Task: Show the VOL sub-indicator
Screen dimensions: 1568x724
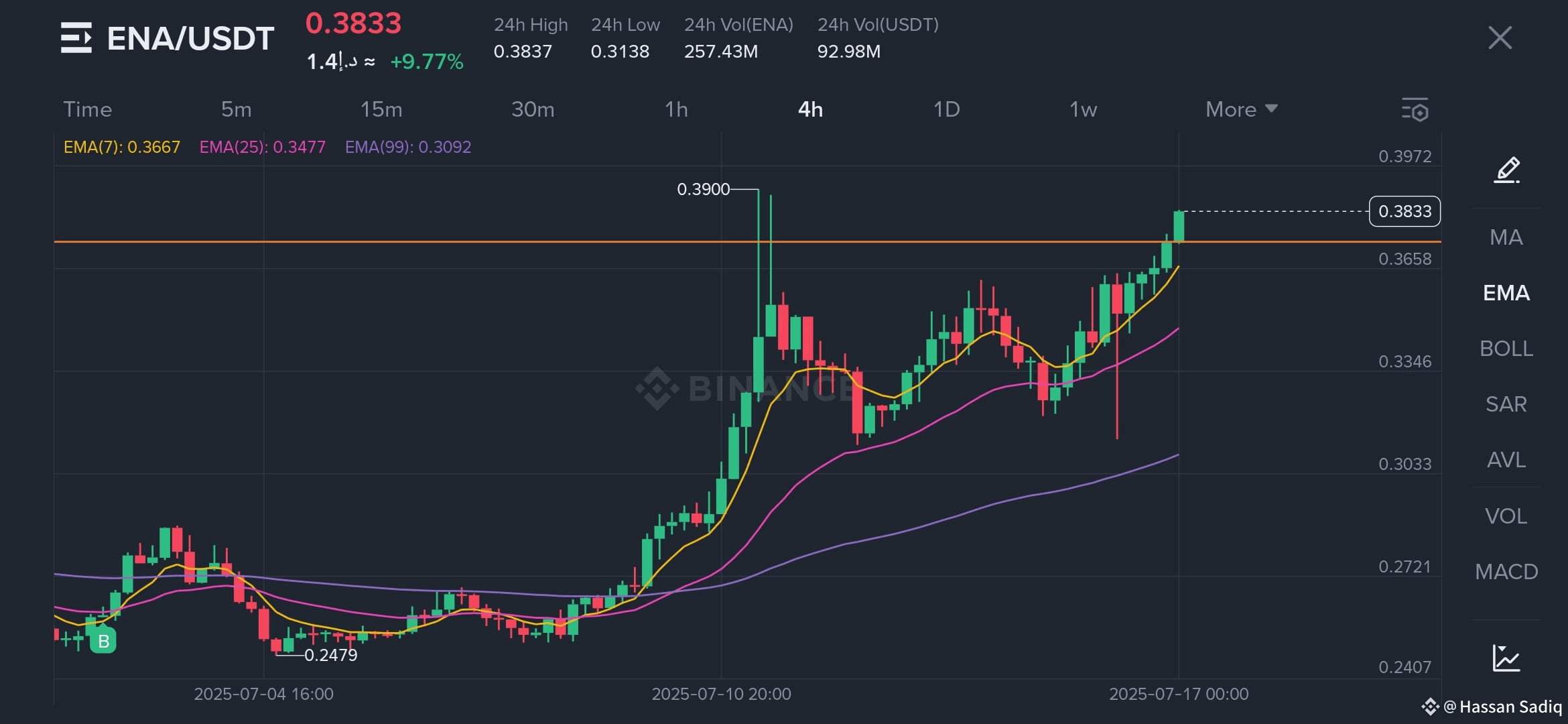Action: click(x=1506, y=516)
